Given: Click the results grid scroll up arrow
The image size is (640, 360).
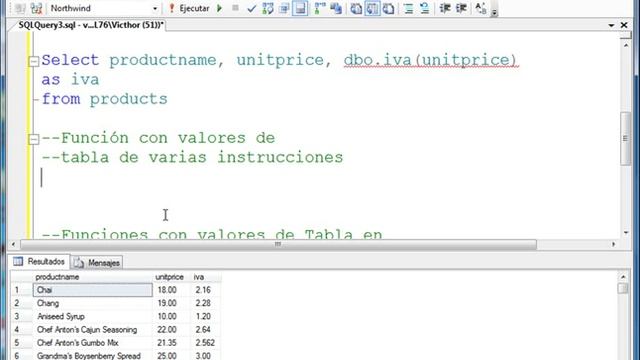Looking at the screenshot, I should 623,277.
